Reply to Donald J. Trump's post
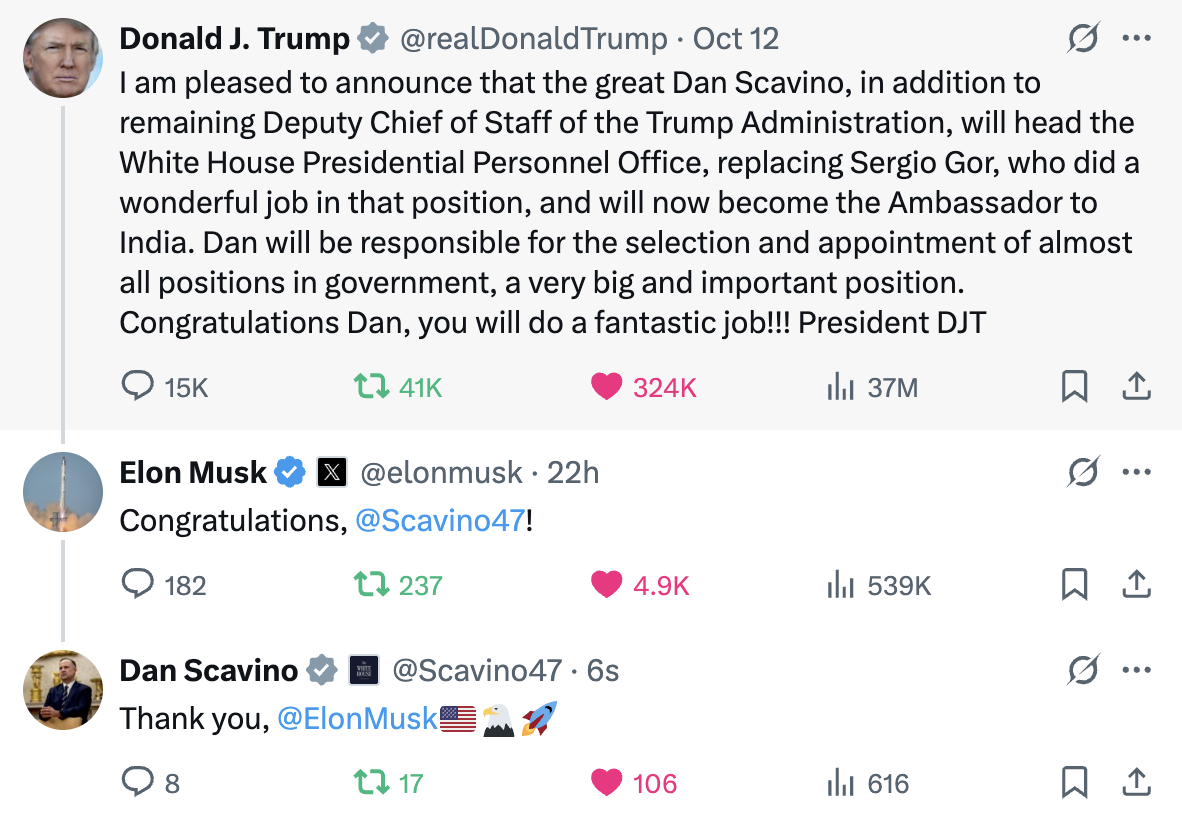This screenshot has width=1182, height=814. [137, 386]
